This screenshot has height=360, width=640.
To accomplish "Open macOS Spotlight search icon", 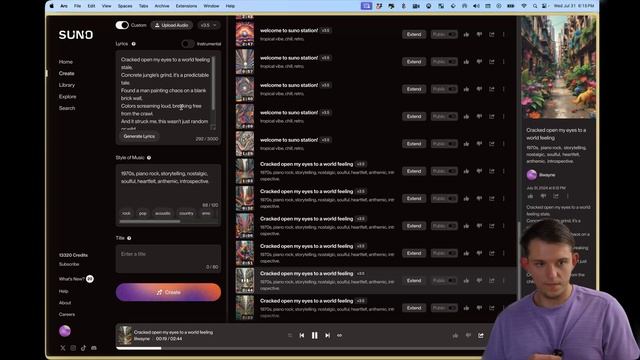I will [x=535, y=6].
